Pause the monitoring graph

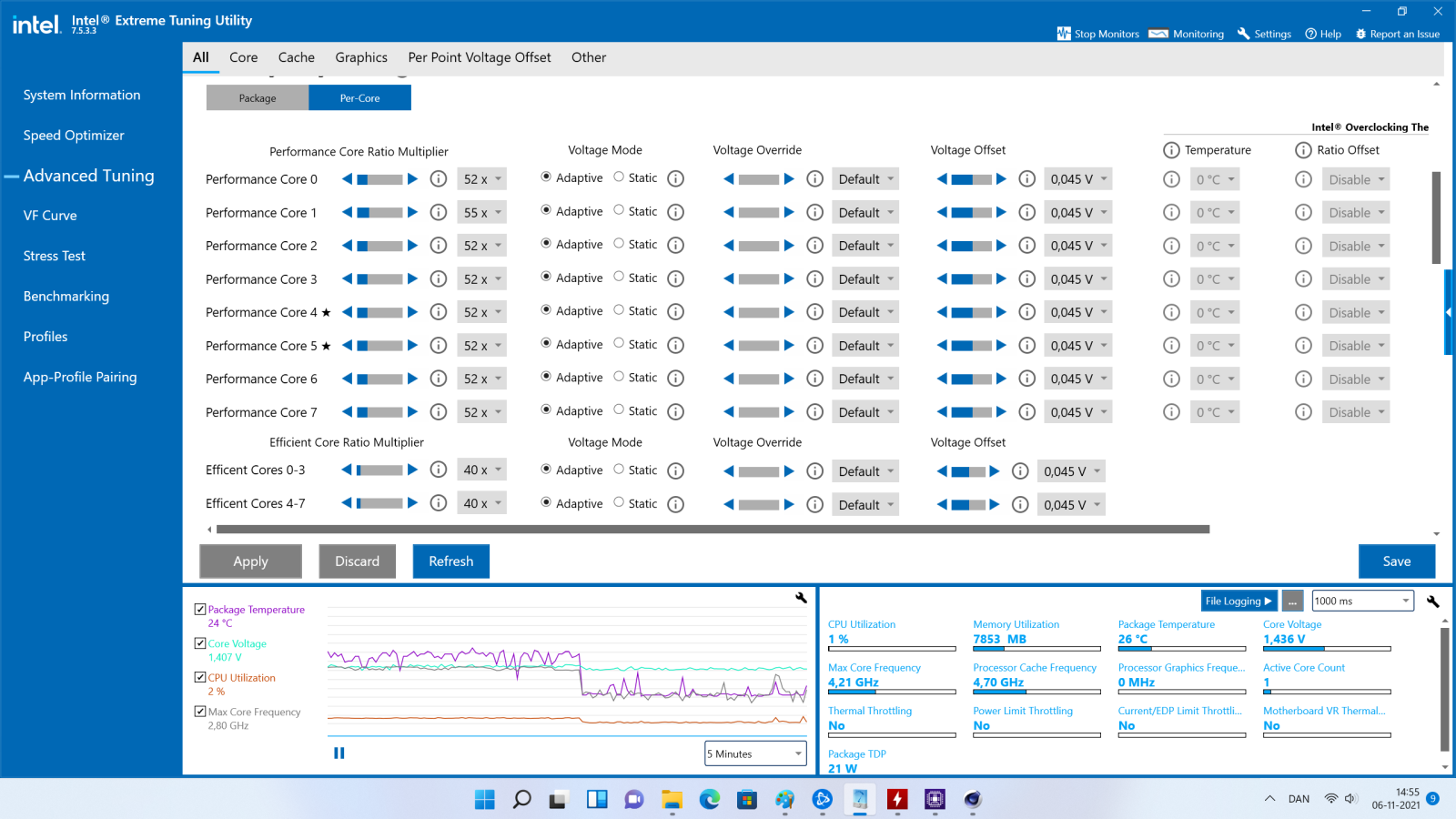[339, 753]
